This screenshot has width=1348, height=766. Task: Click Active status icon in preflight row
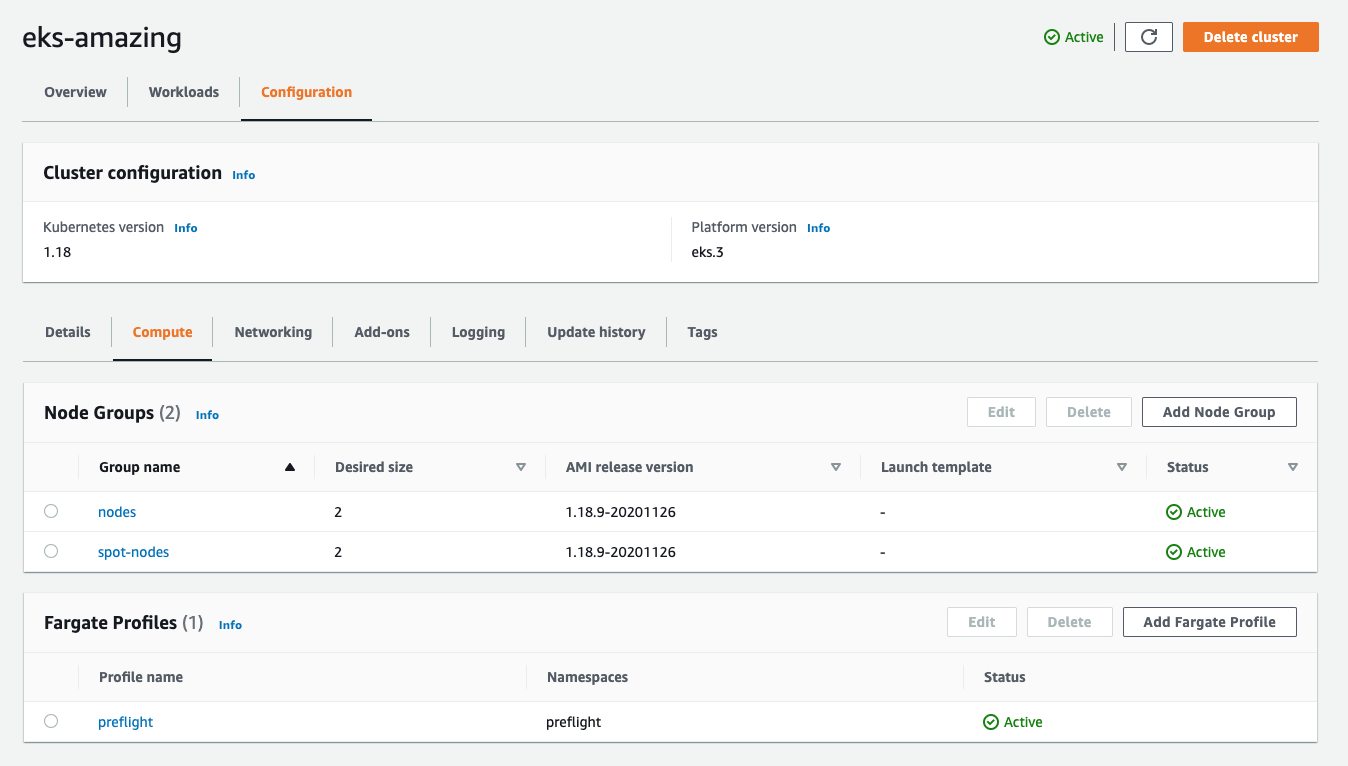pos(991,722)
